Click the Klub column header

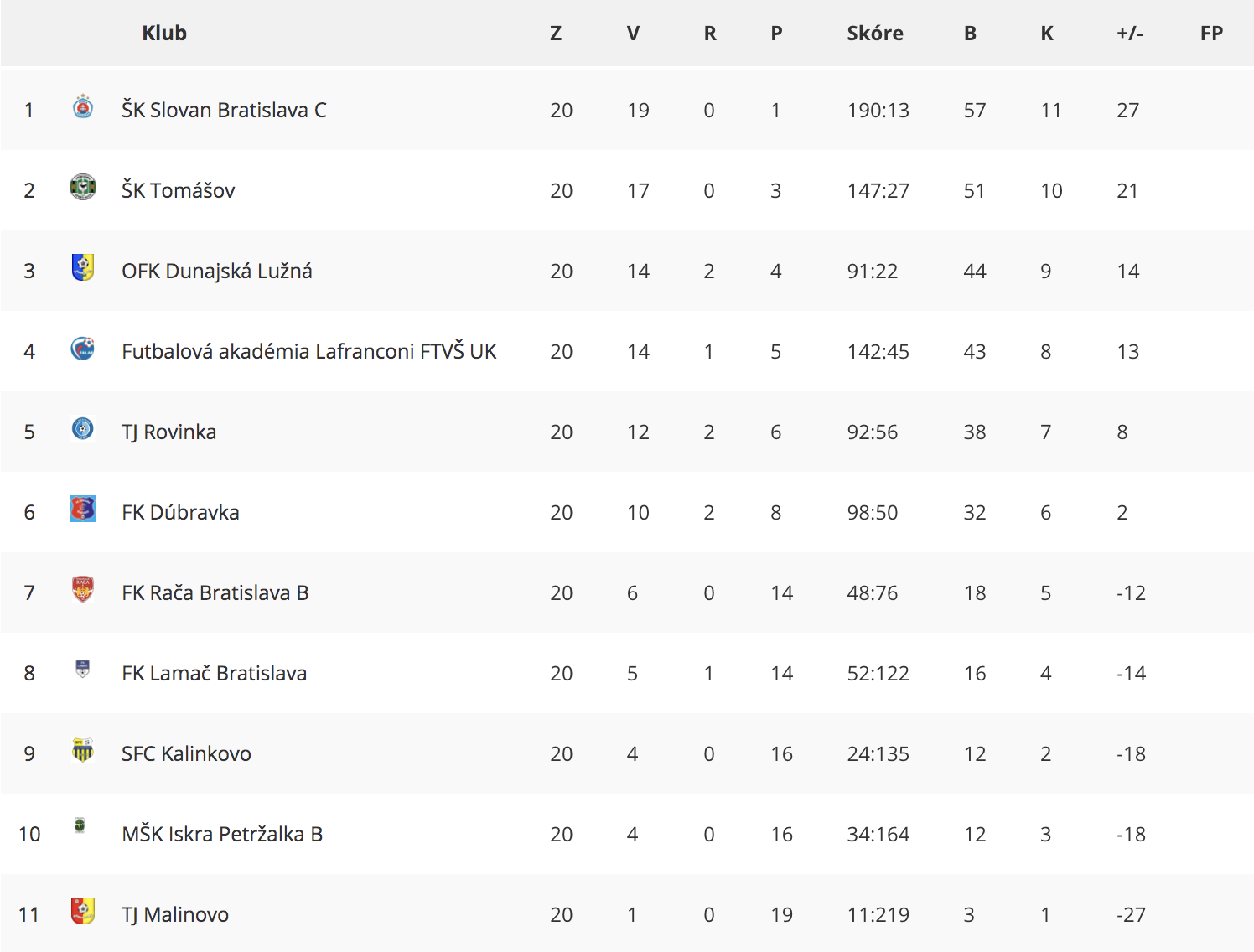164,34
